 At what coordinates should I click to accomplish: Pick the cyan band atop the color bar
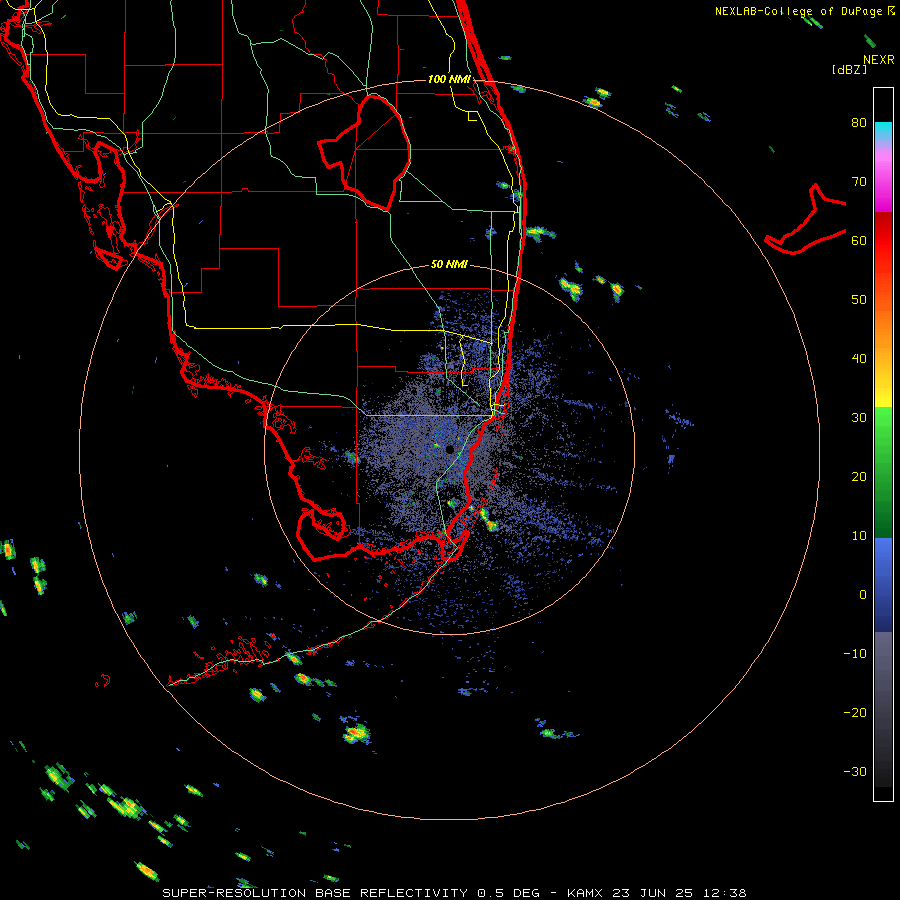(883, 131)
